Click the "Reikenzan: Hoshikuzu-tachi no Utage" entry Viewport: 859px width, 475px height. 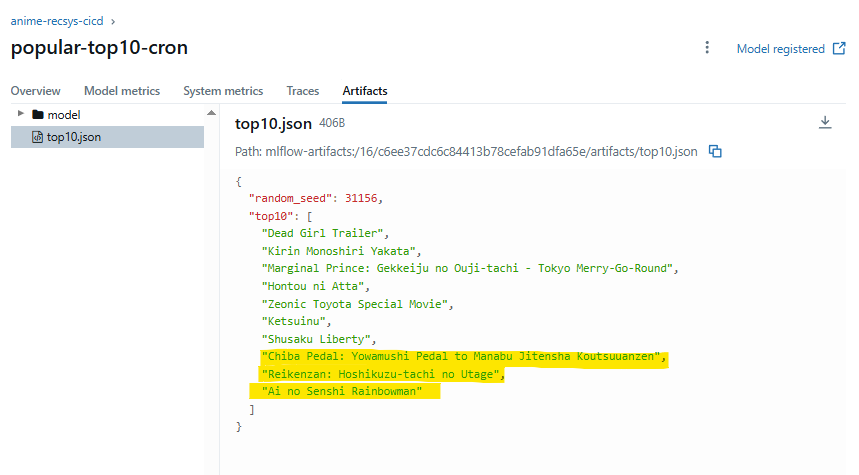point(380,374)
